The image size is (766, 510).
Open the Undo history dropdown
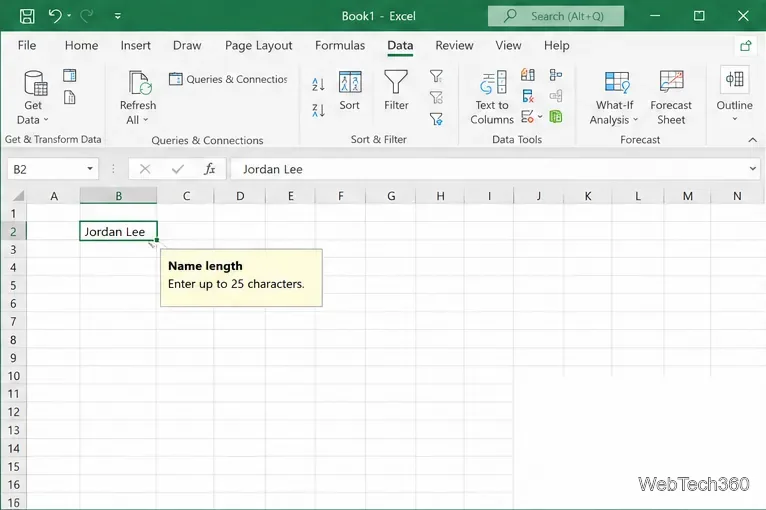click(69, 16)
